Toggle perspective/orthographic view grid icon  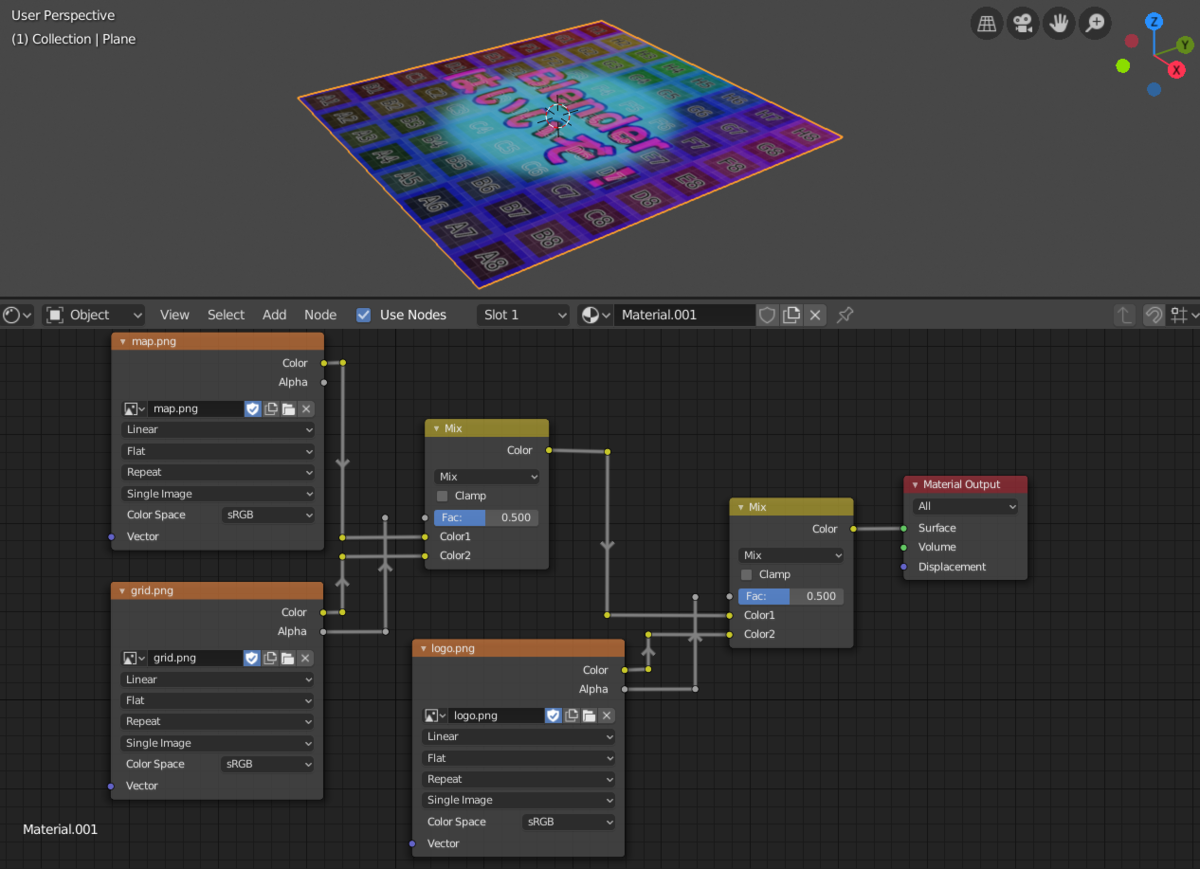tap(987, 23)
